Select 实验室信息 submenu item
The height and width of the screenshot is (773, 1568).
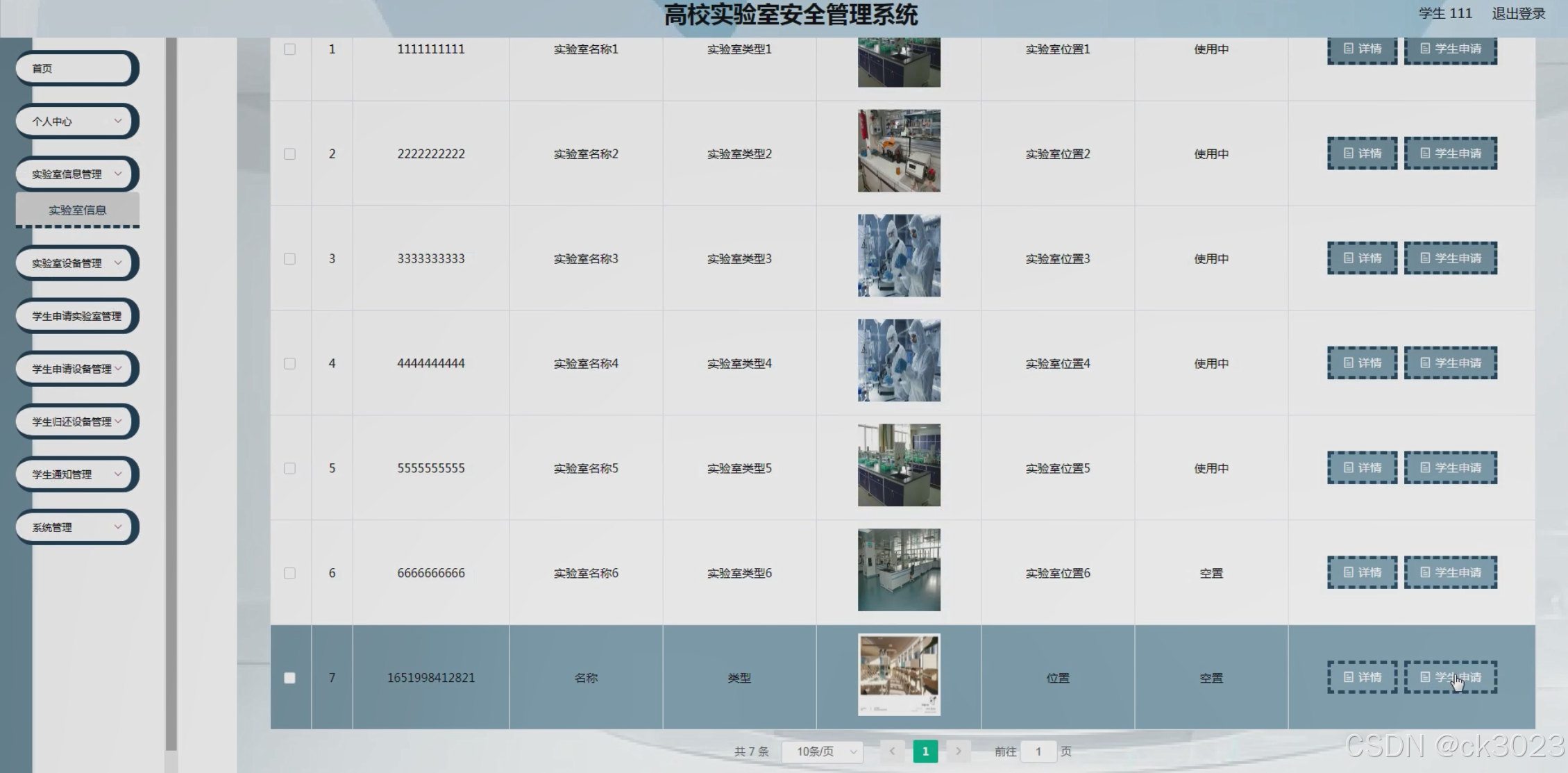pyautogui.click(x=77, y=210)
